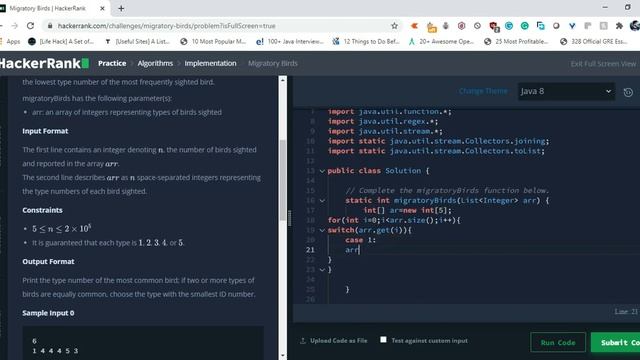Open the Apps bookmarks shortcut
The image size is (640, 360).
pos(10,41)
